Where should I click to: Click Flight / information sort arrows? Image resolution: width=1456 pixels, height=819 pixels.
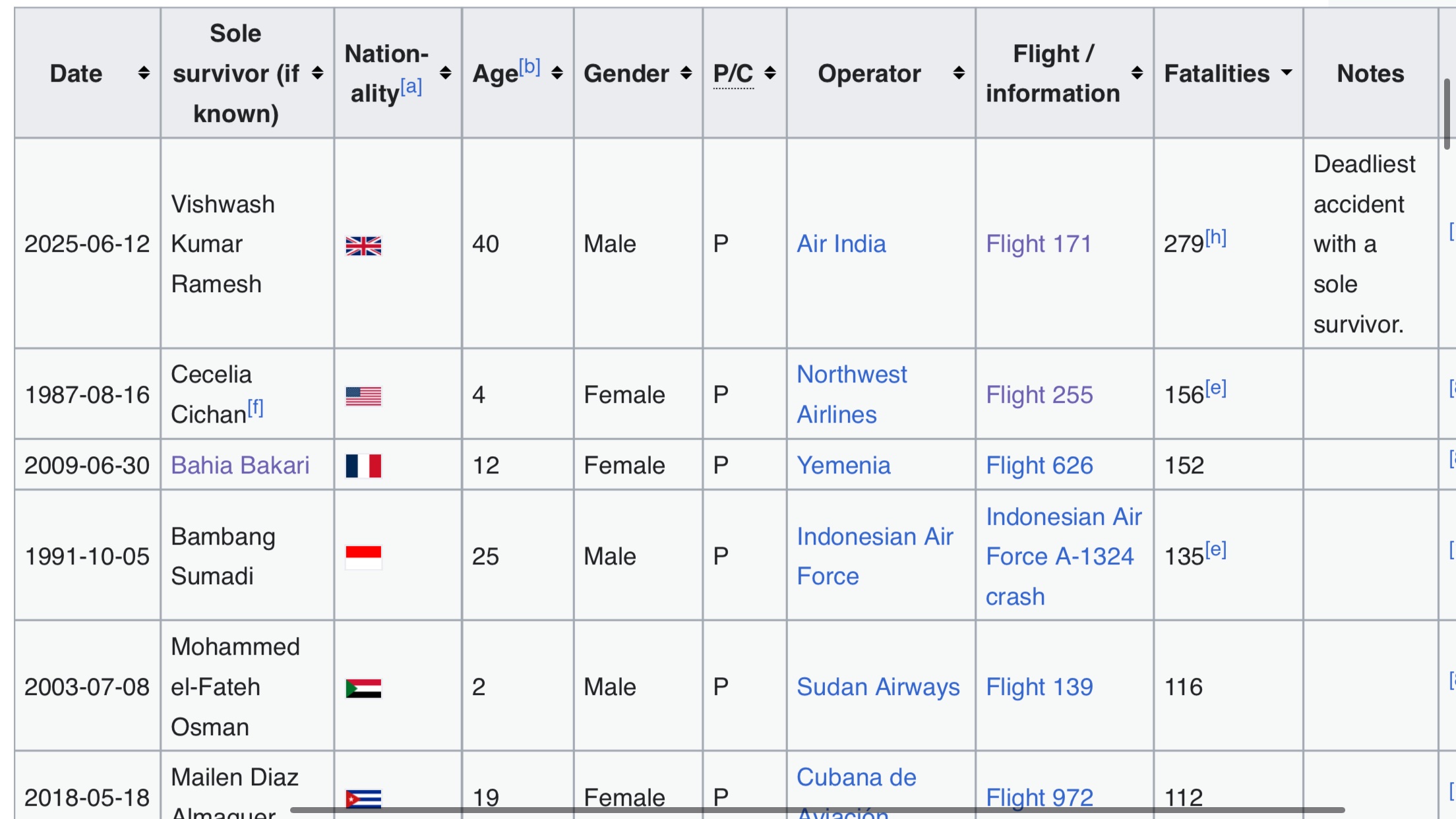click(1137, 73)
